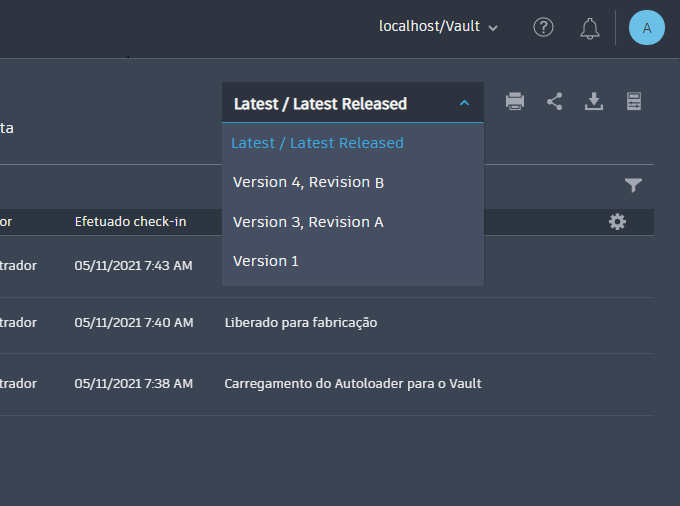This screenshot has height=506, width=680.
Task: Collapse the Latest / Latest Released dropdown
Action: pyautogui.click(x=464, y=103)
